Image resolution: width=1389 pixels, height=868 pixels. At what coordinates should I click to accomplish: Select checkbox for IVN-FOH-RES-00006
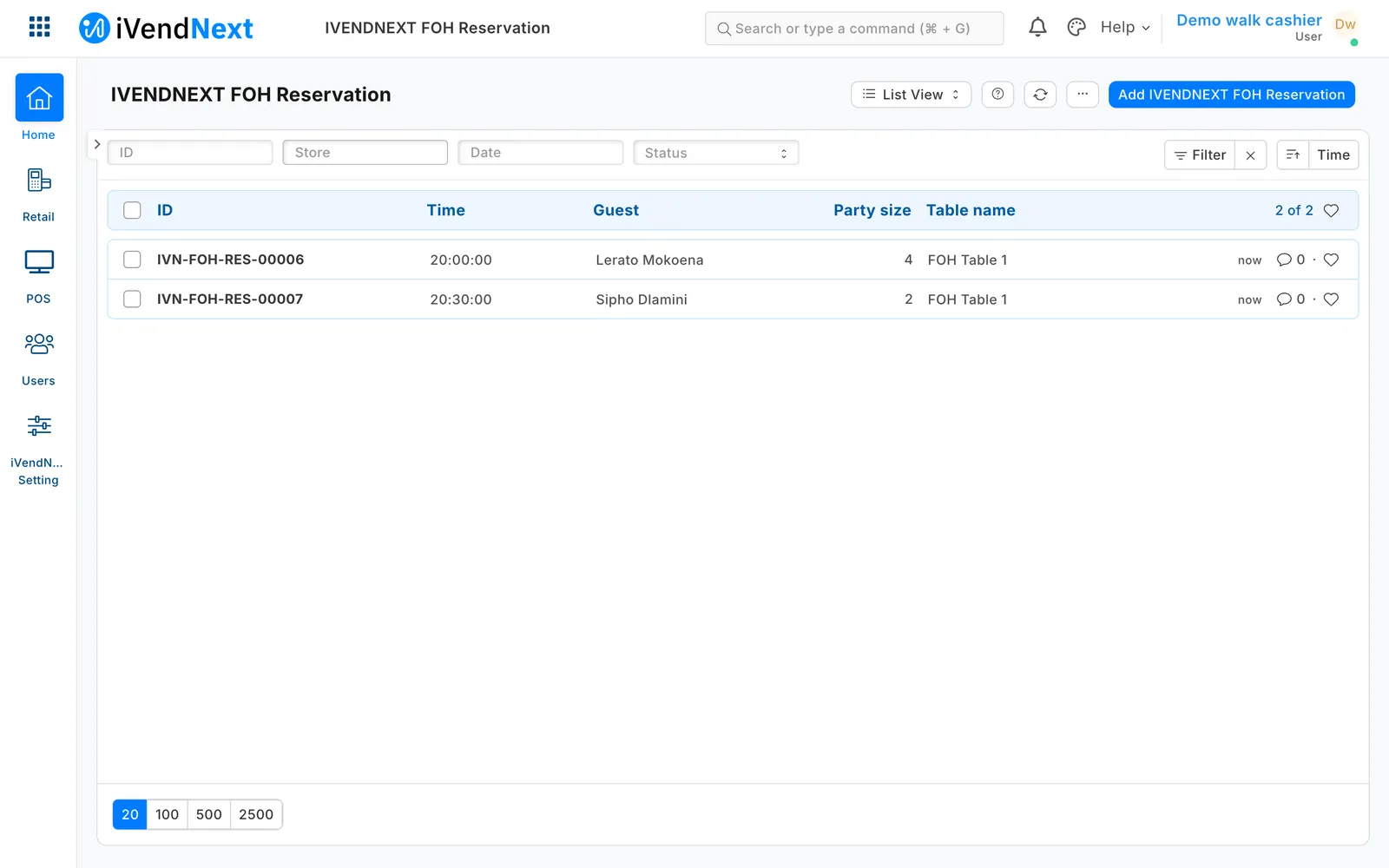(x=132, y=260)
